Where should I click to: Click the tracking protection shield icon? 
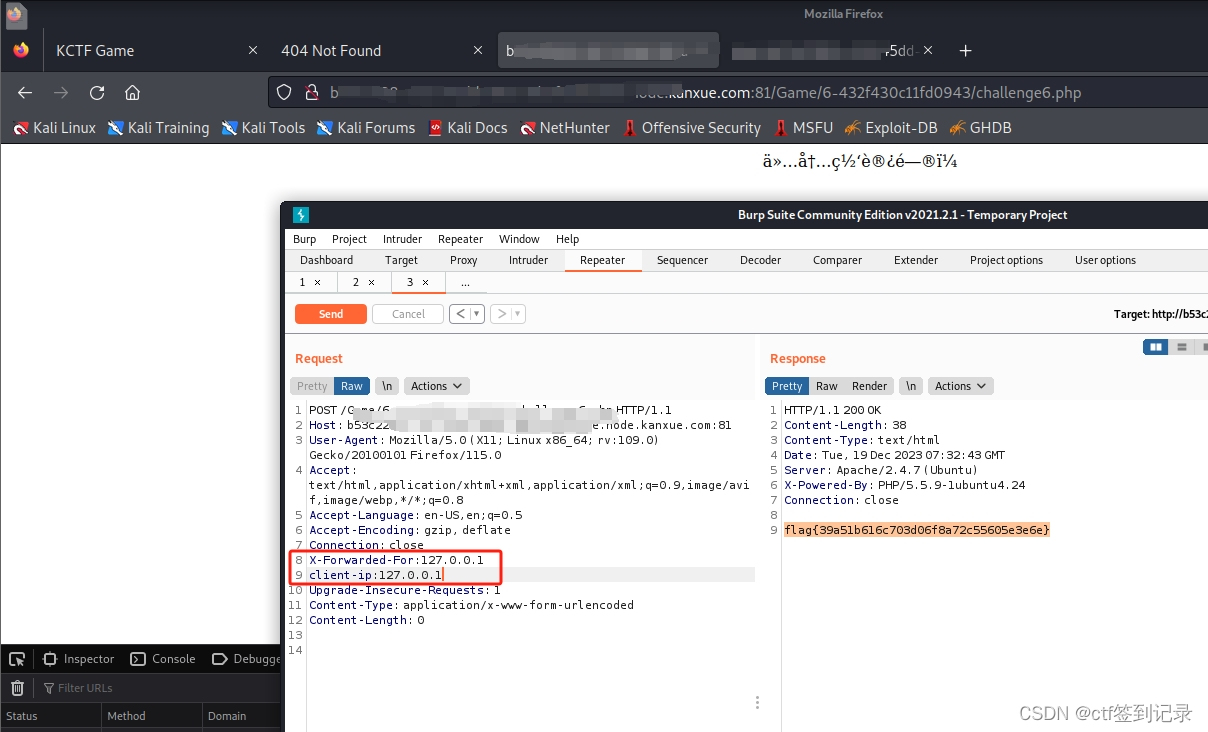284,93
